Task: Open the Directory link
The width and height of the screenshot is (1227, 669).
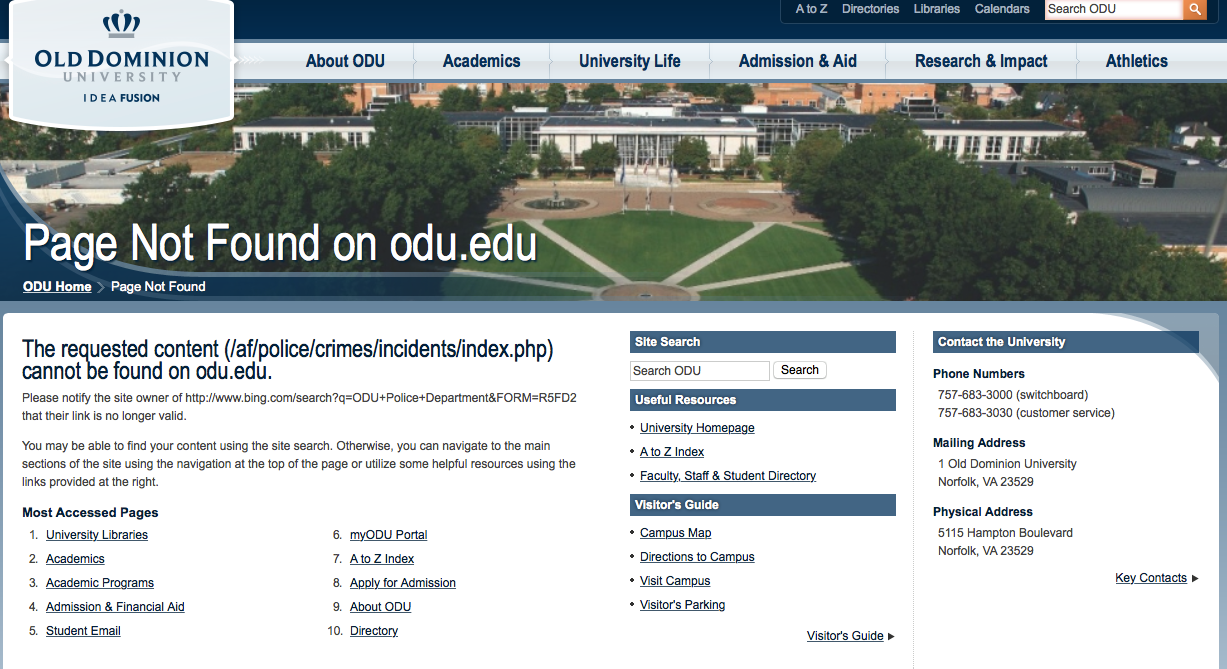Action: pyautogui.click(x=374, y=631)
